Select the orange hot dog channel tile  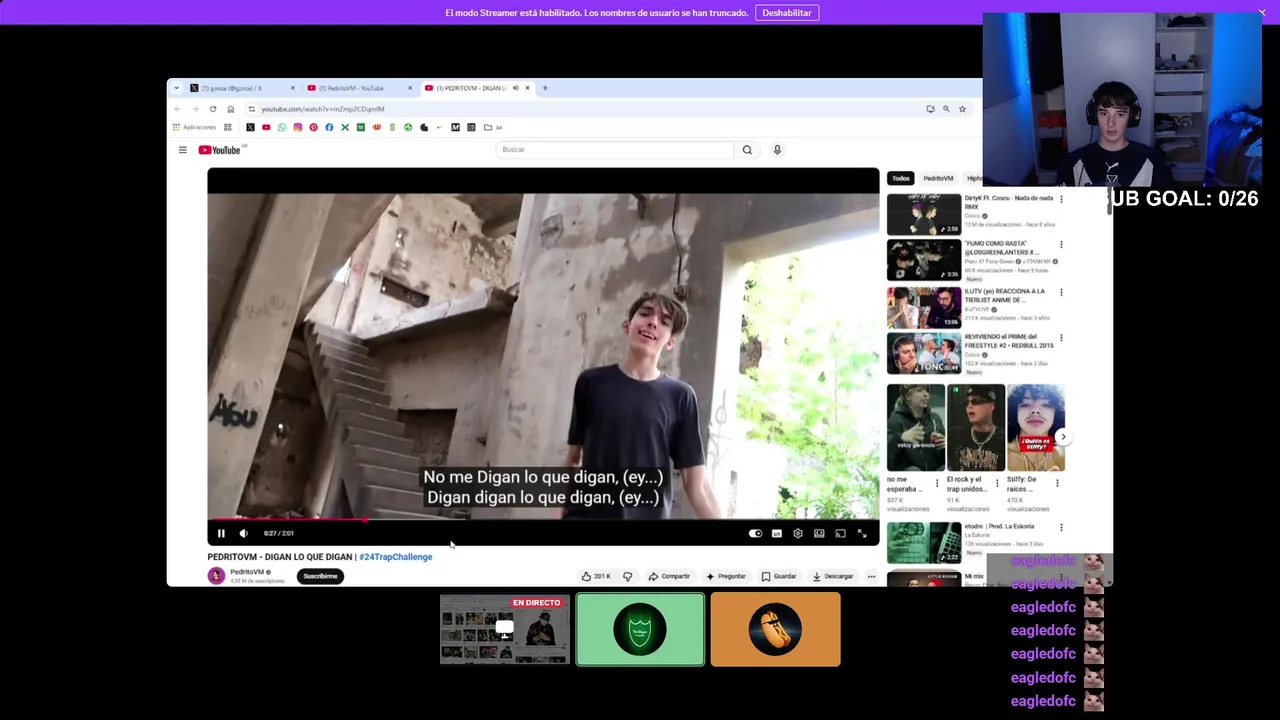[775, 629]
